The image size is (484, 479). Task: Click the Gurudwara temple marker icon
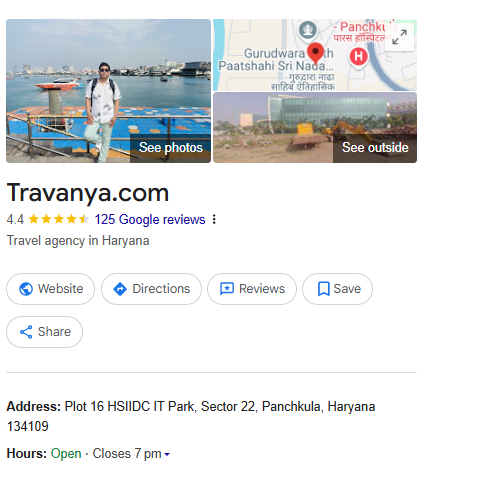(x=307, y=30)
